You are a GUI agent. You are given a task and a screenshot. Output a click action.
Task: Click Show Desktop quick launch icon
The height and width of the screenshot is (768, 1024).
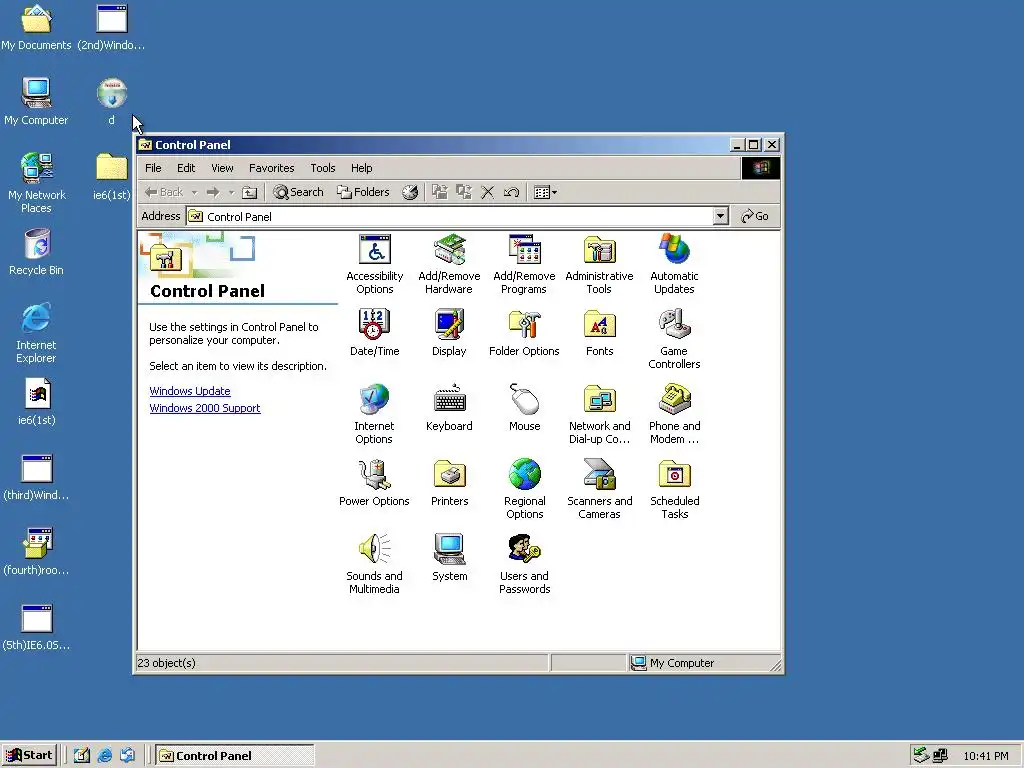pyautogui.click(x=82, y=756)
